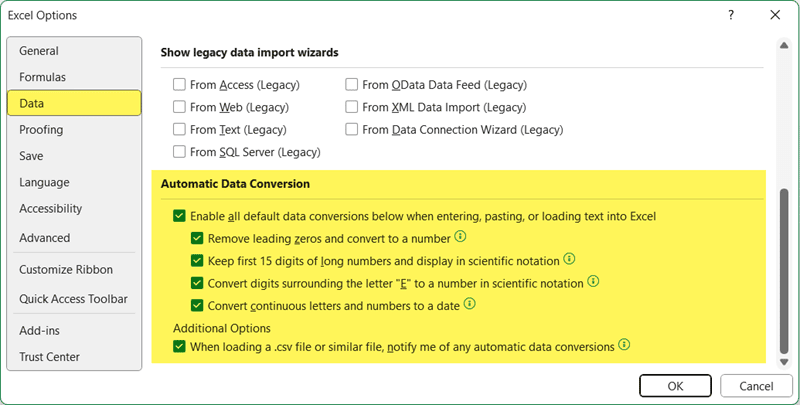This screenshot has width=800, height=405.
Task: Click info icon next to convert to date
Action: [x=469, y=304]
